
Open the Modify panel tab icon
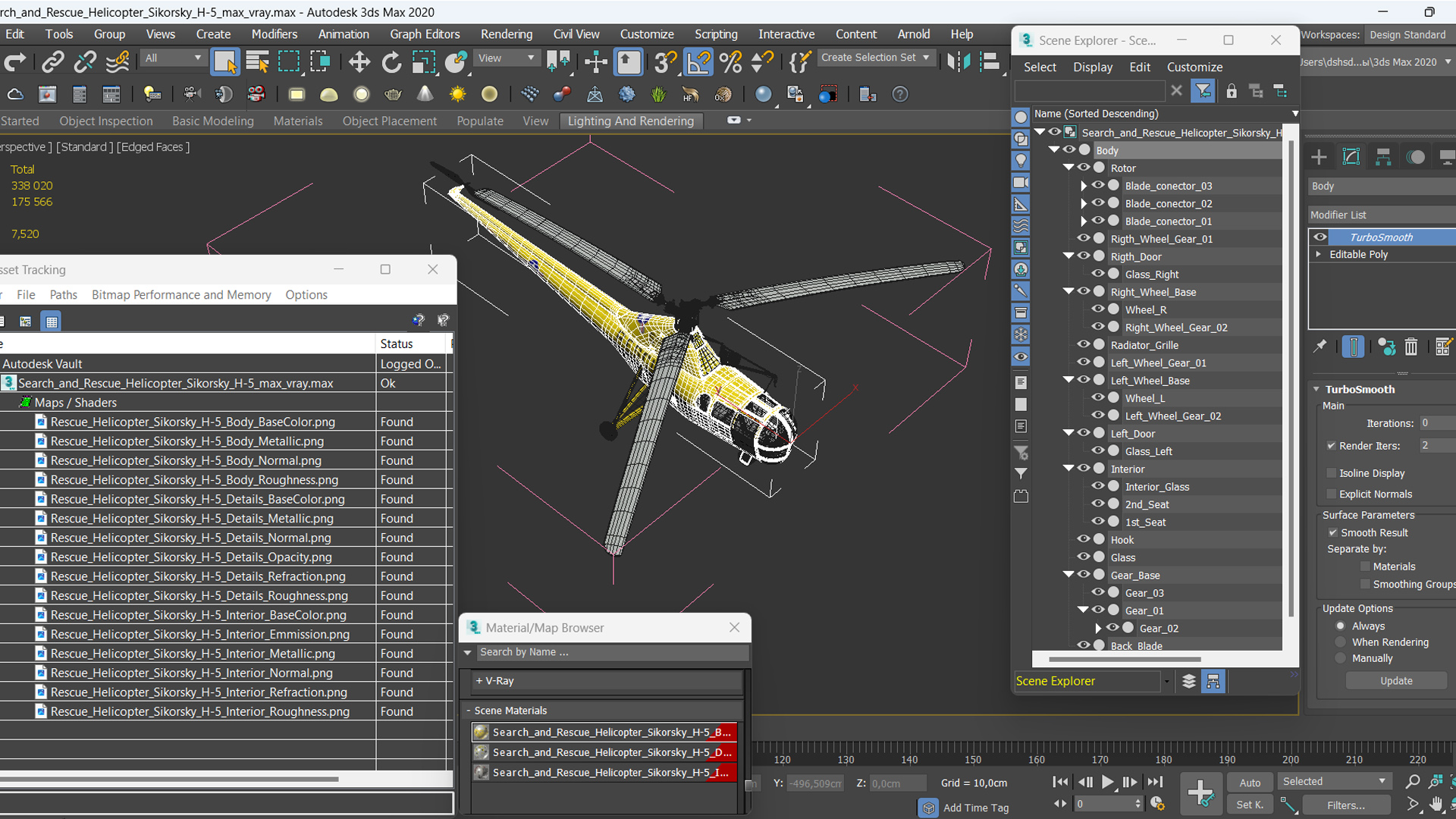tap(1351, 157)
